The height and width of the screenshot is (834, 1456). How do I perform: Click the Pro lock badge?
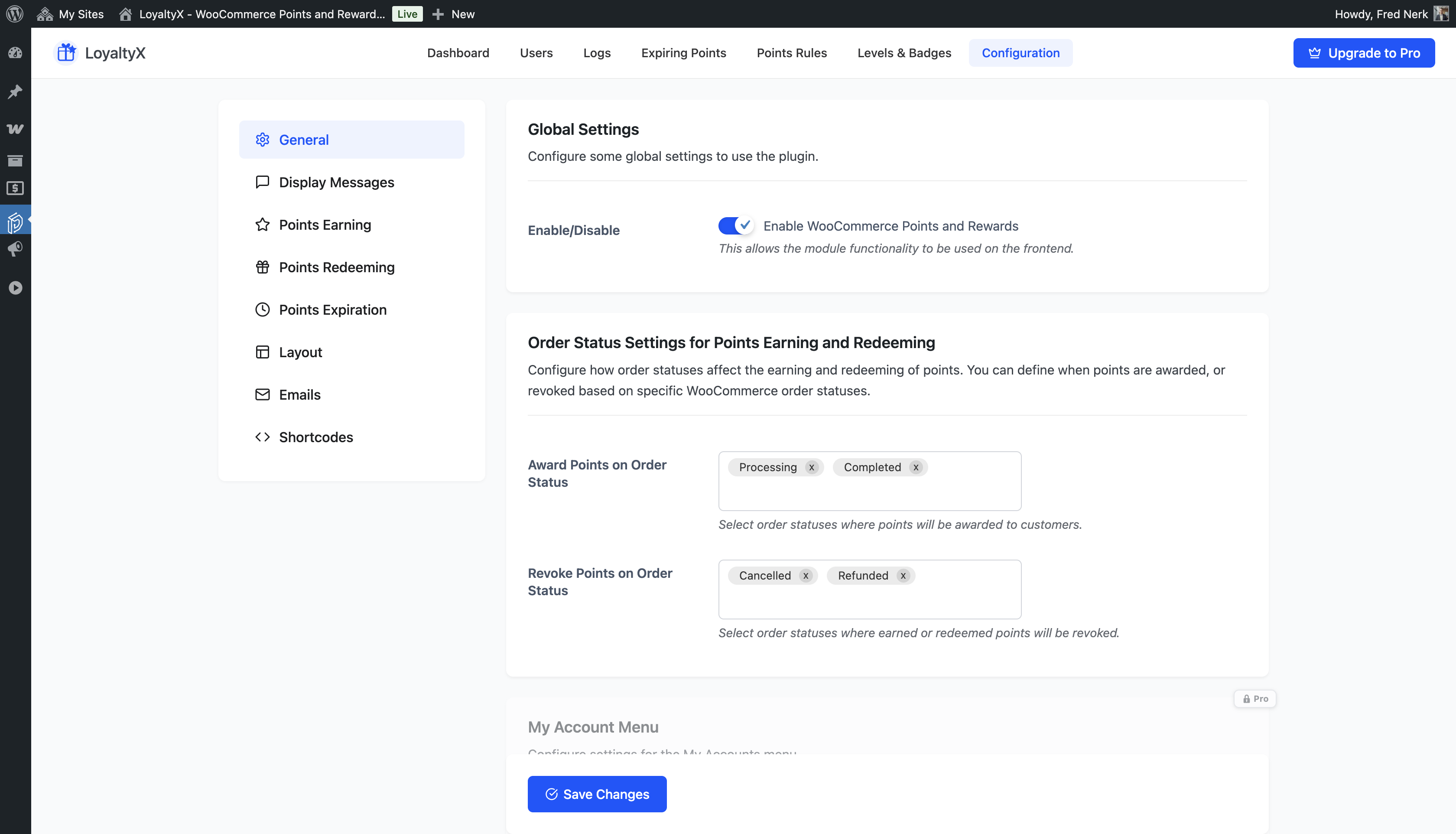[x=1254, y=699]
